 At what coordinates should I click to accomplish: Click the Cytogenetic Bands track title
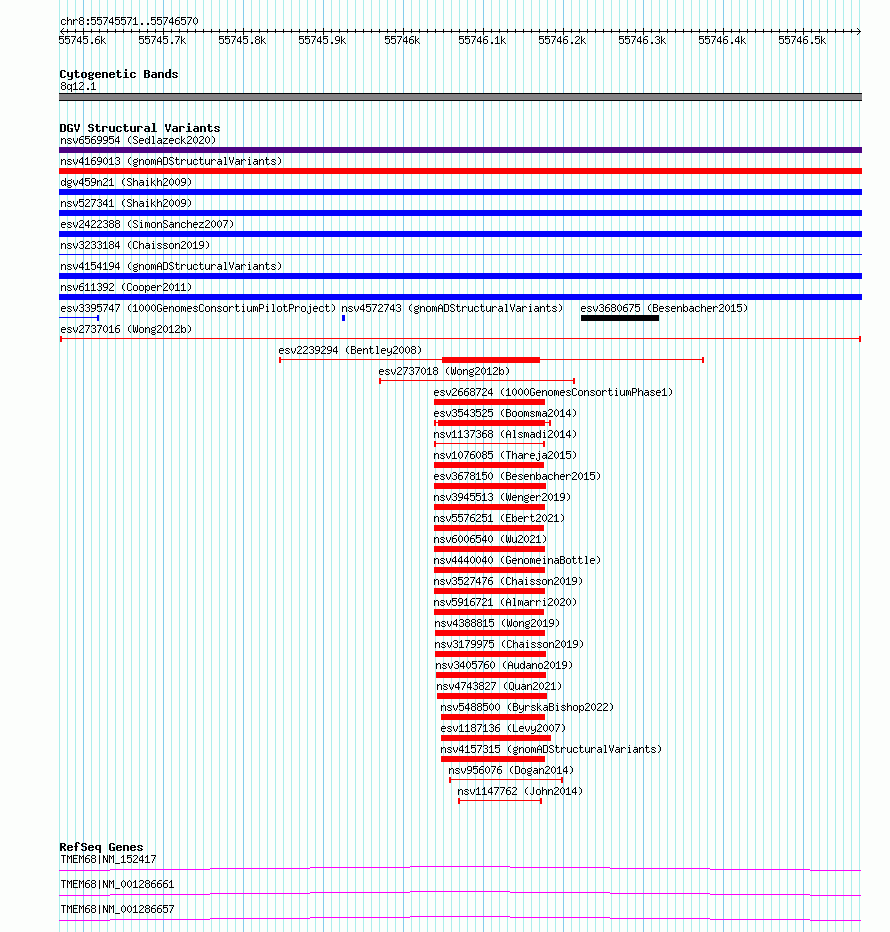pos(119,74)
